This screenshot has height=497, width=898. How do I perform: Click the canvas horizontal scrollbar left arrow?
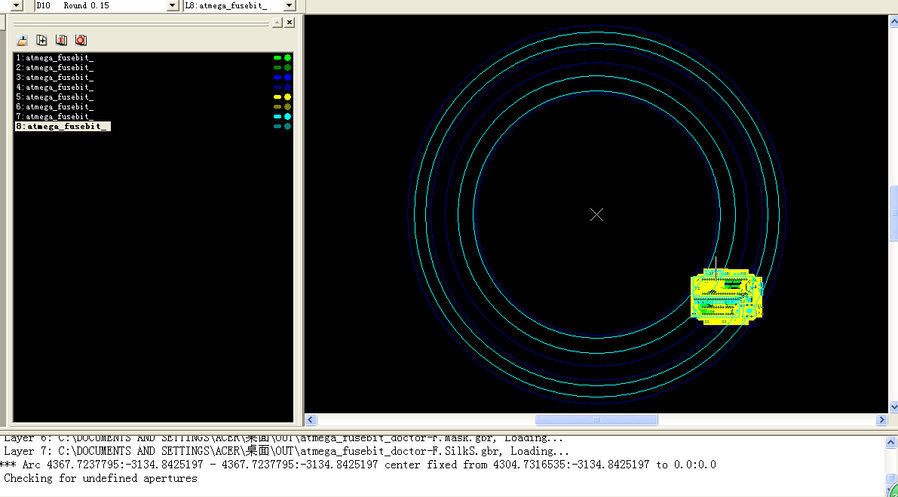click(310, 420)
